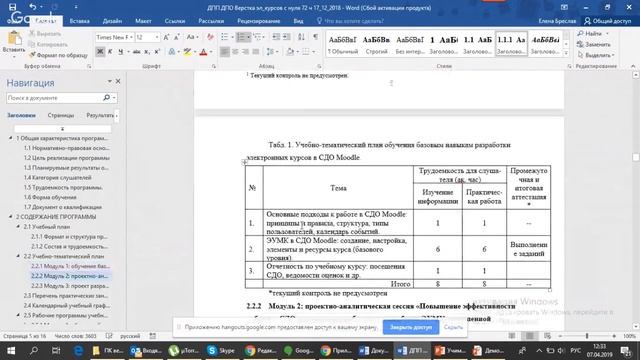Apply multilevel list
This screenshot has width=640, height=360.
coord(258,38)
